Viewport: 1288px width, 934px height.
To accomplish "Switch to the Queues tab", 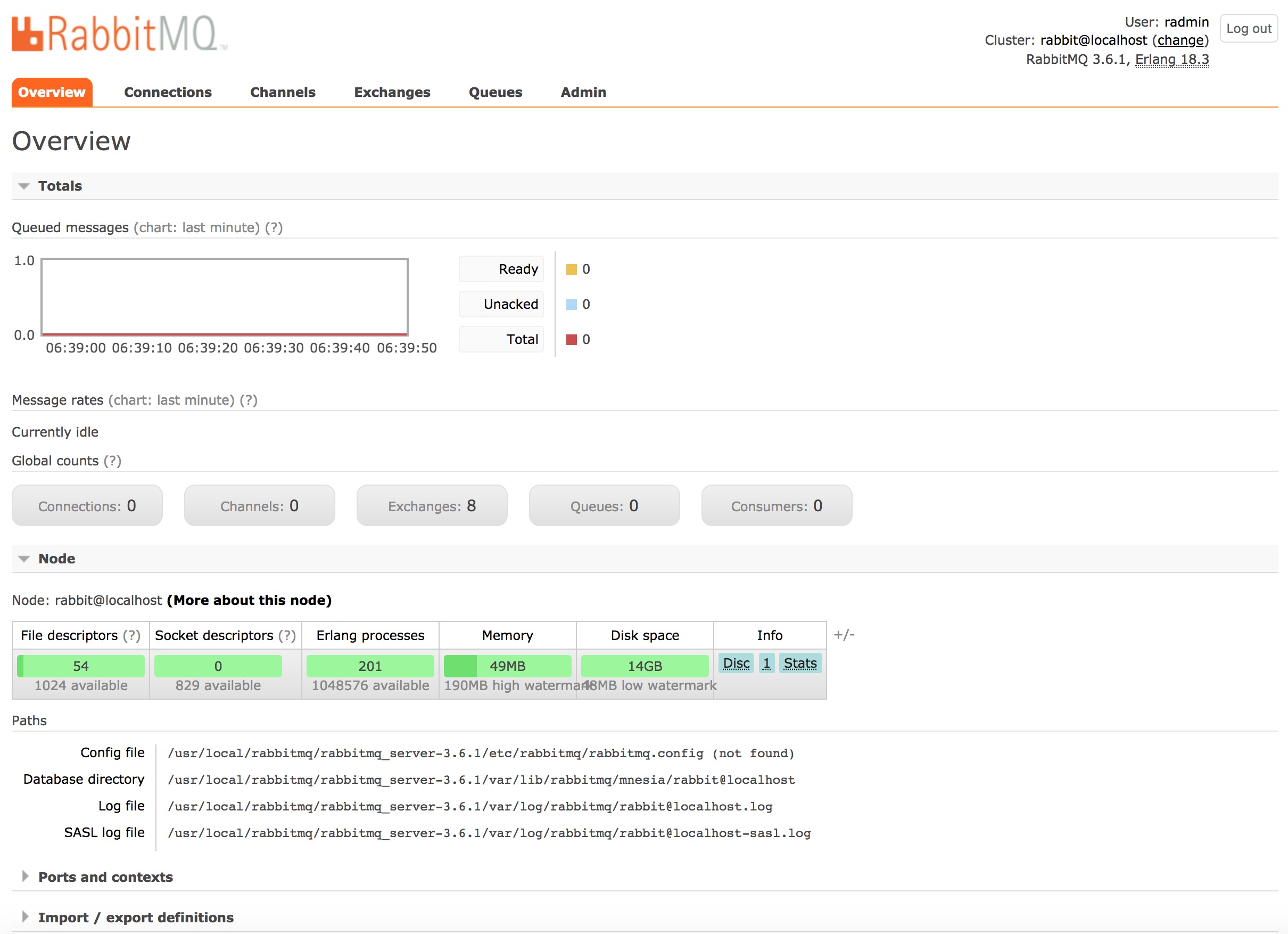I will click(495, 93).
